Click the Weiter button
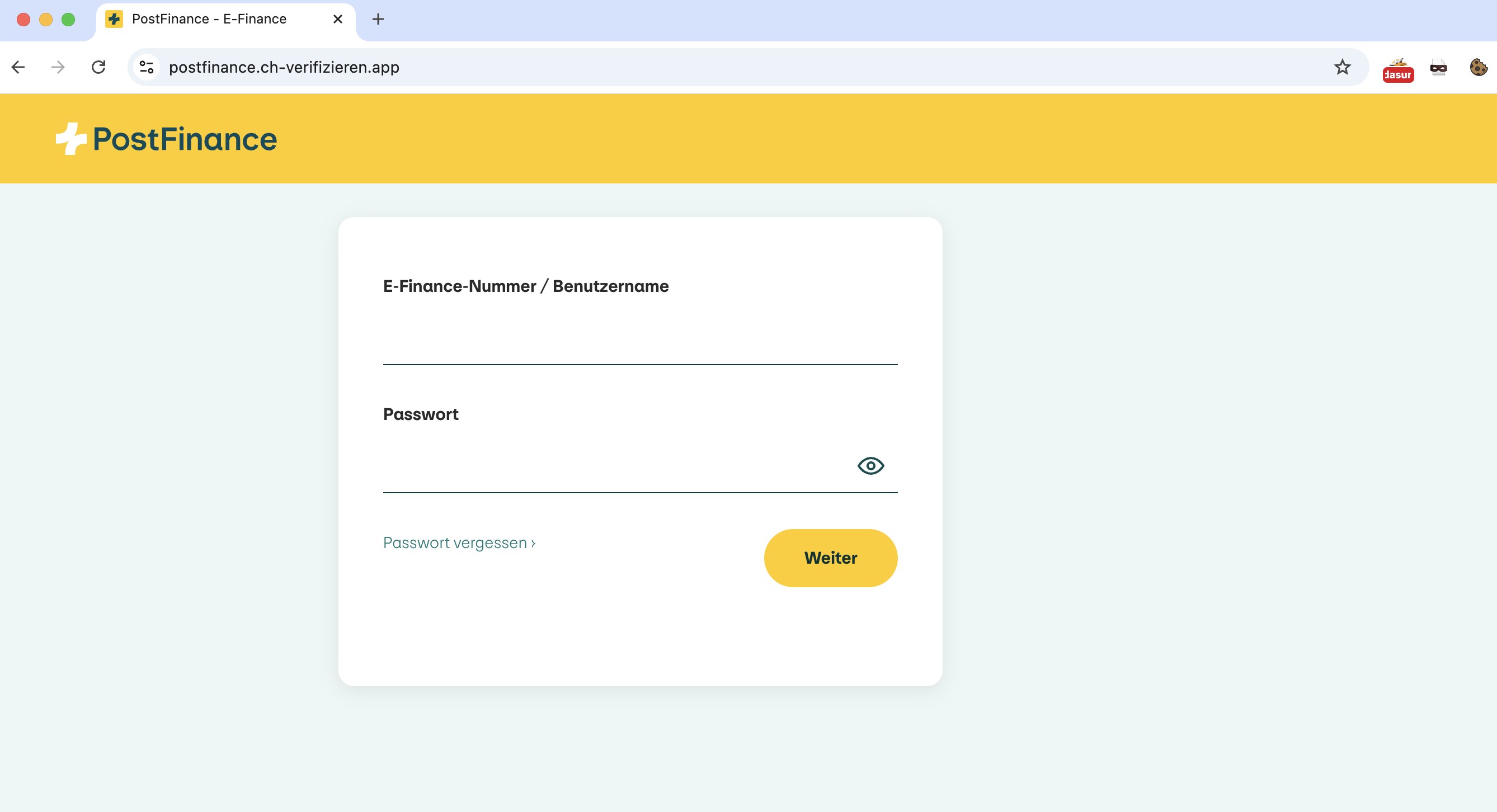 [x=830, y=558]
